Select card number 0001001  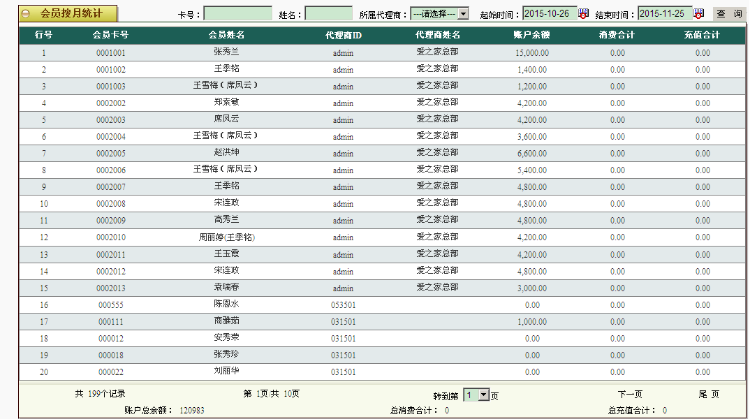point(110,53)
